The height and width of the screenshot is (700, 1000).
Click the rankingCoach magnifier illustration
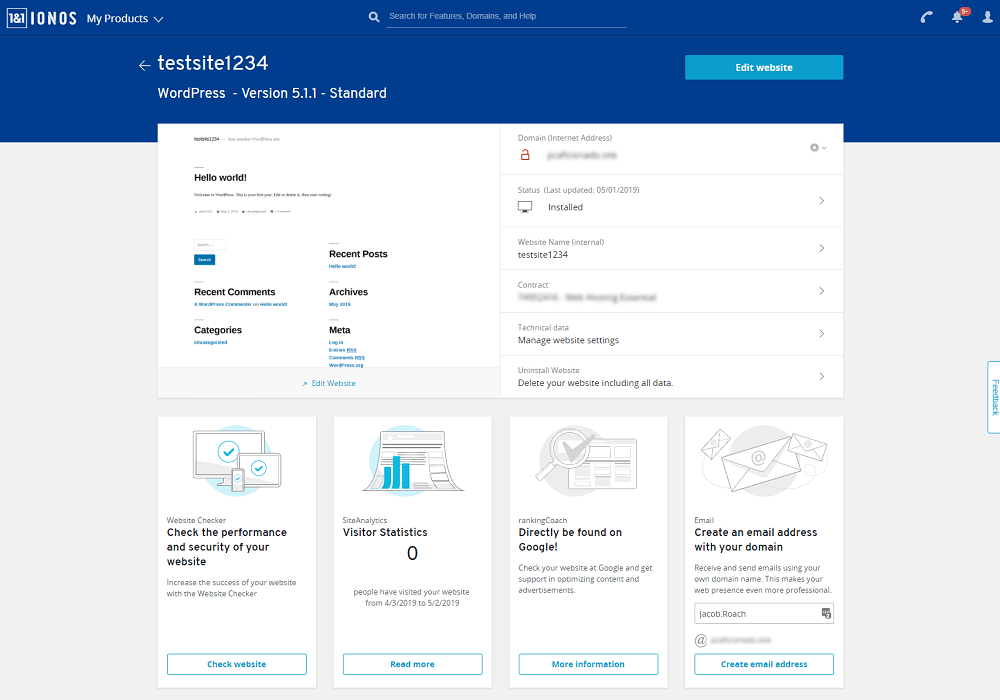tap(588, 461)
